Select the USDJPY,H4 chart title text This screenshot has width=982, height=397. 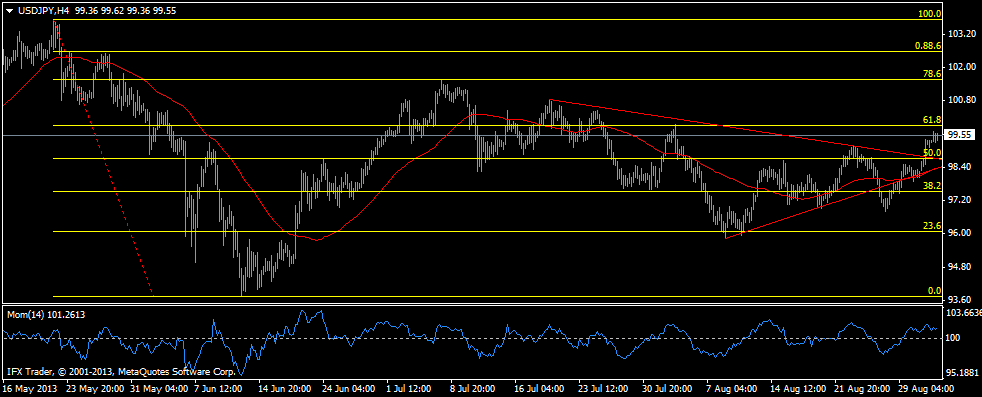tap(43, 11)
